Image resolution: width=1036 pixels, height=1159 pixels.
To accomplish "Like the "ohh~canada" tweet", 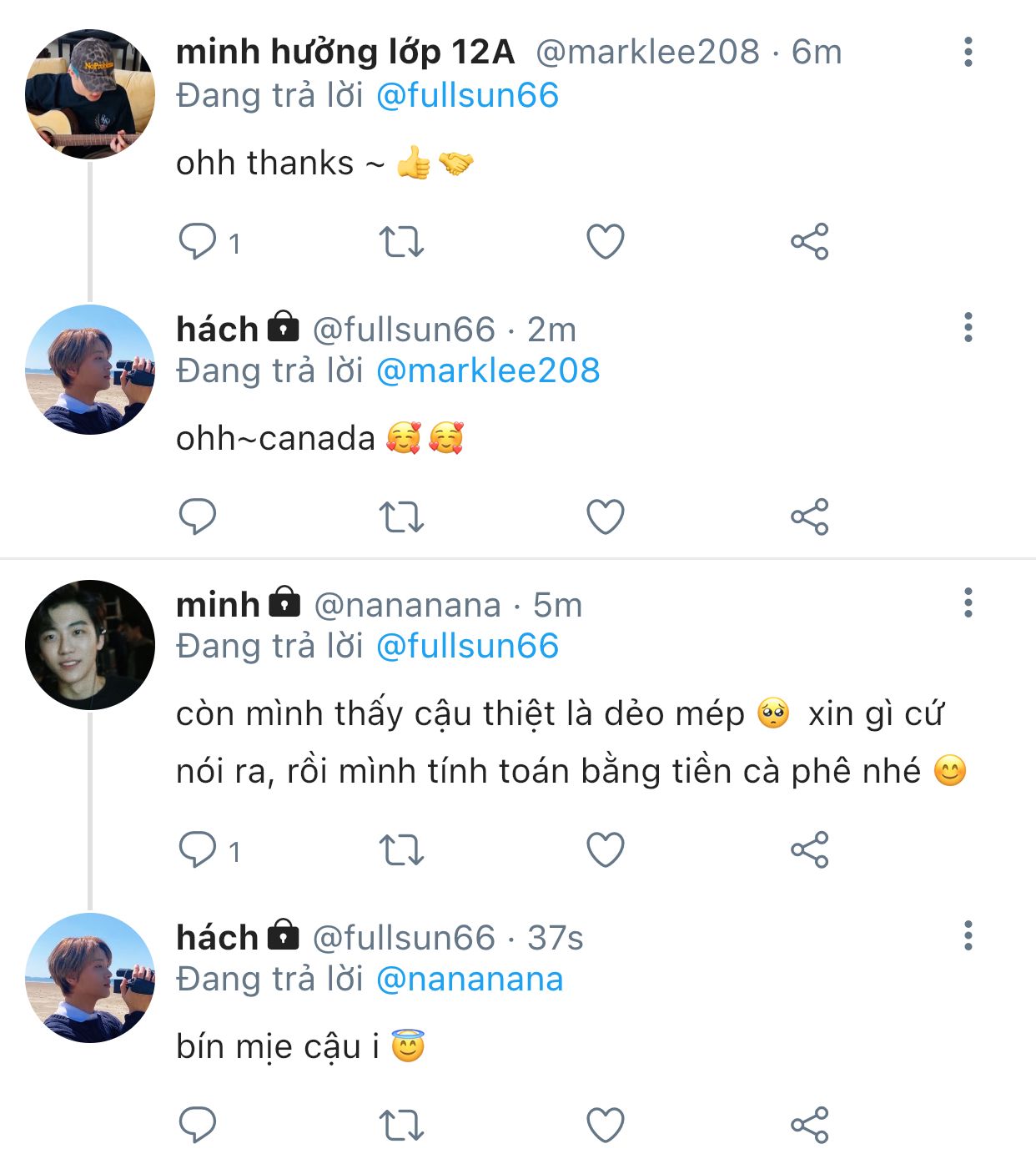I will point(606,517).
